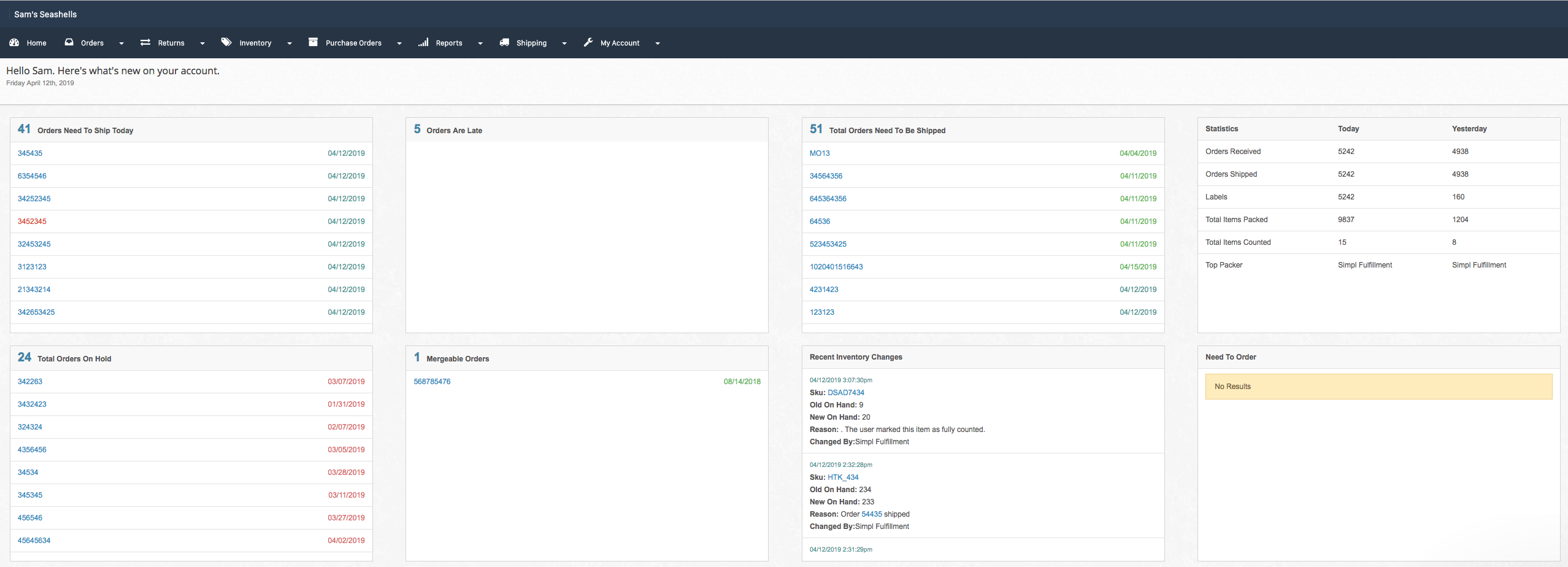This screenshot has height=567, width=1568.
Task: Click the date 03/07/2019 for order 342263
Action: [x=346, y=382]
